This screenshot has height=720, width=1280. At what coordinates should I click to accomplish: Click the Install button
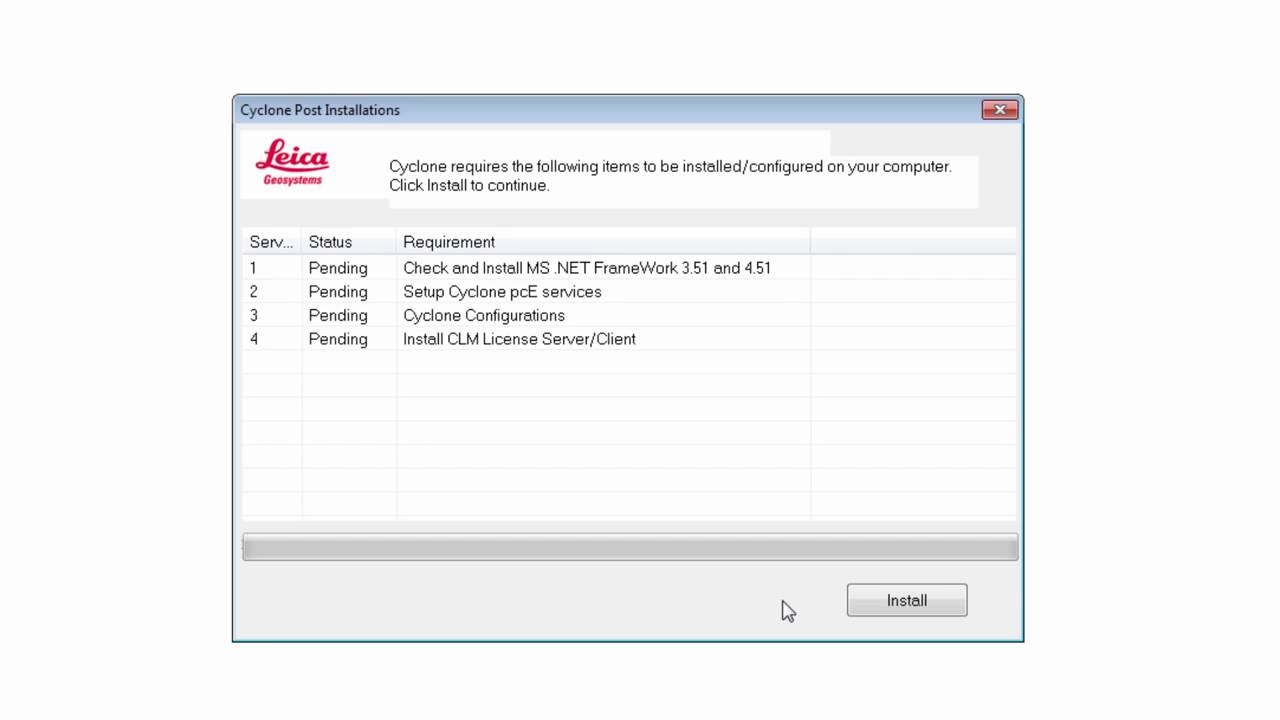coord(906,600)
